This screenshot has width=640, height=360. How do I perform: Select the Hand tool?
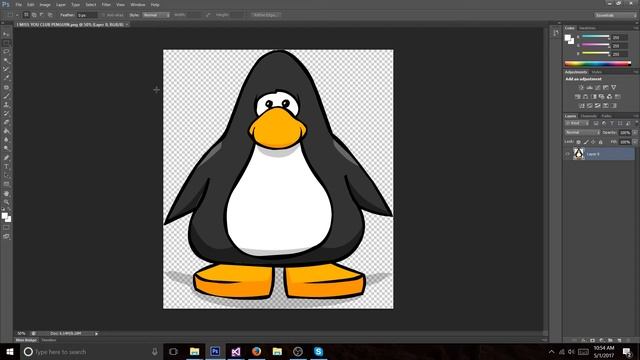(6, 194)
